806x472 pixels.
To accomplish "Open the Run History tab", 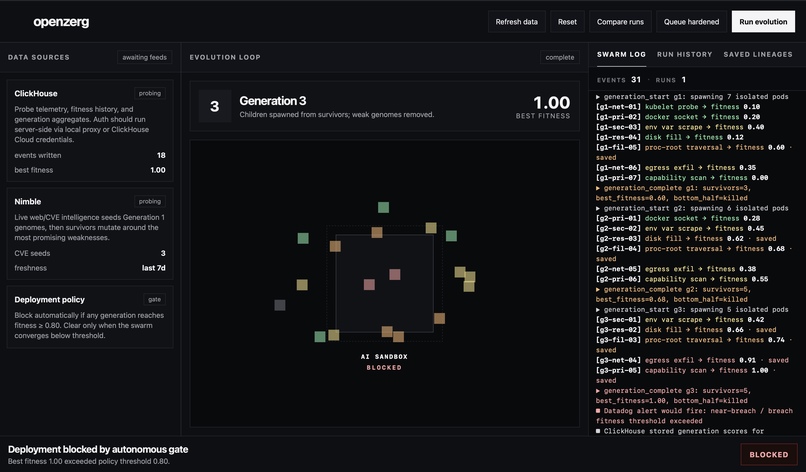I will (x=684, y=55).
